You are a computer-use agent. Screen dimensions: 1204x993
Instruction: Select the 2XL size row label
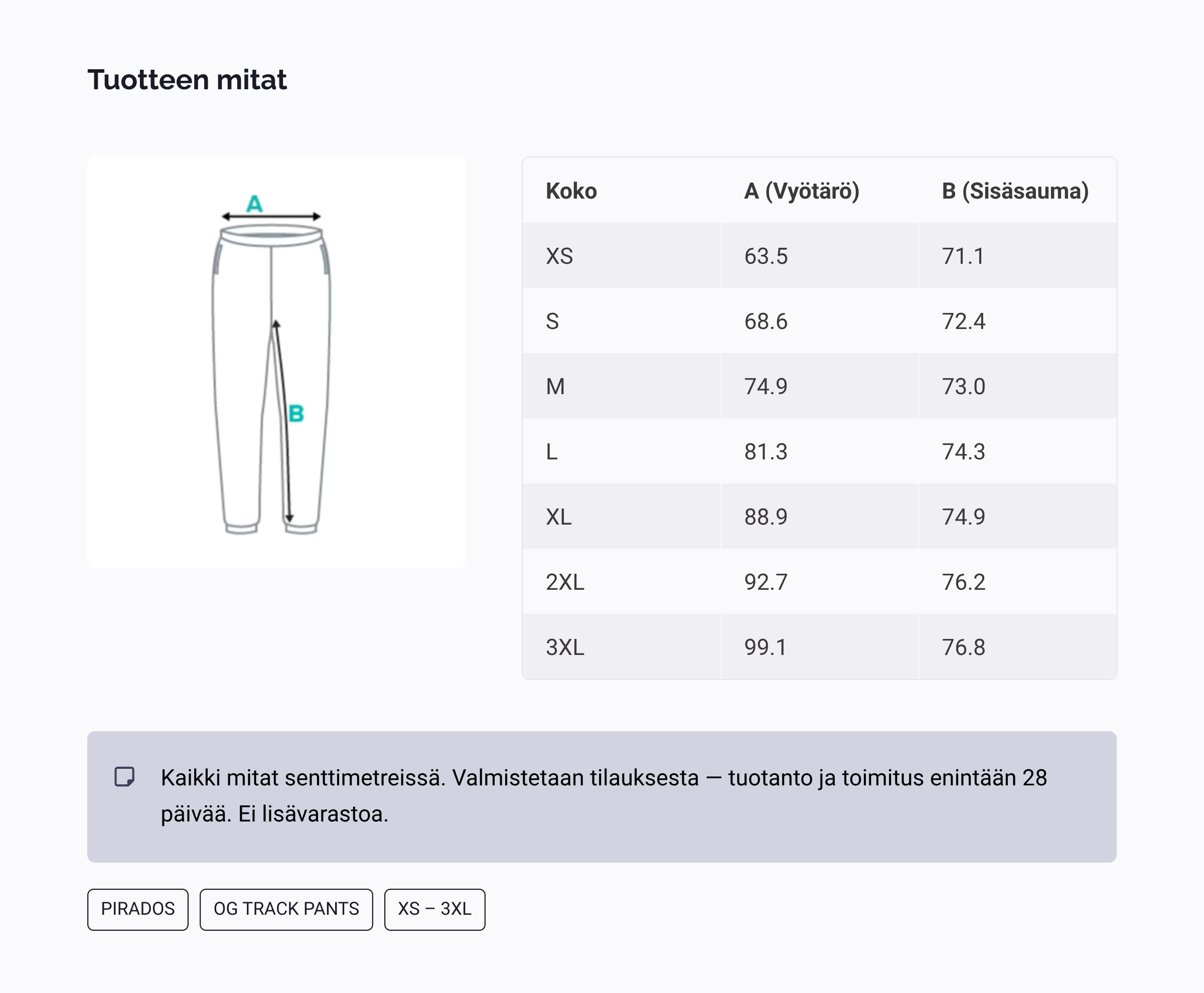tap(565, 582)
